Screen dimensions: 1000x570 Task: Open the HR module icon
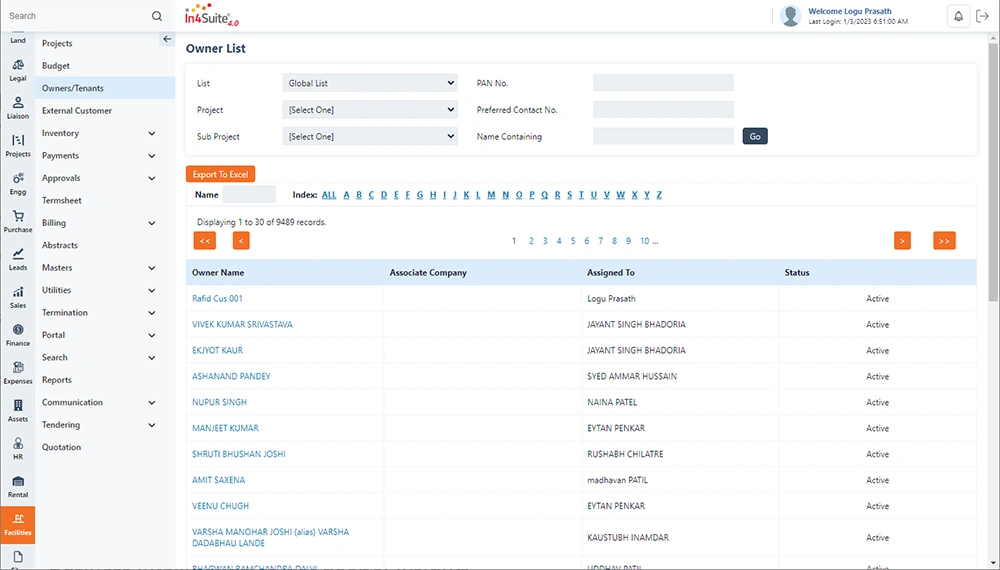(18, 448)
